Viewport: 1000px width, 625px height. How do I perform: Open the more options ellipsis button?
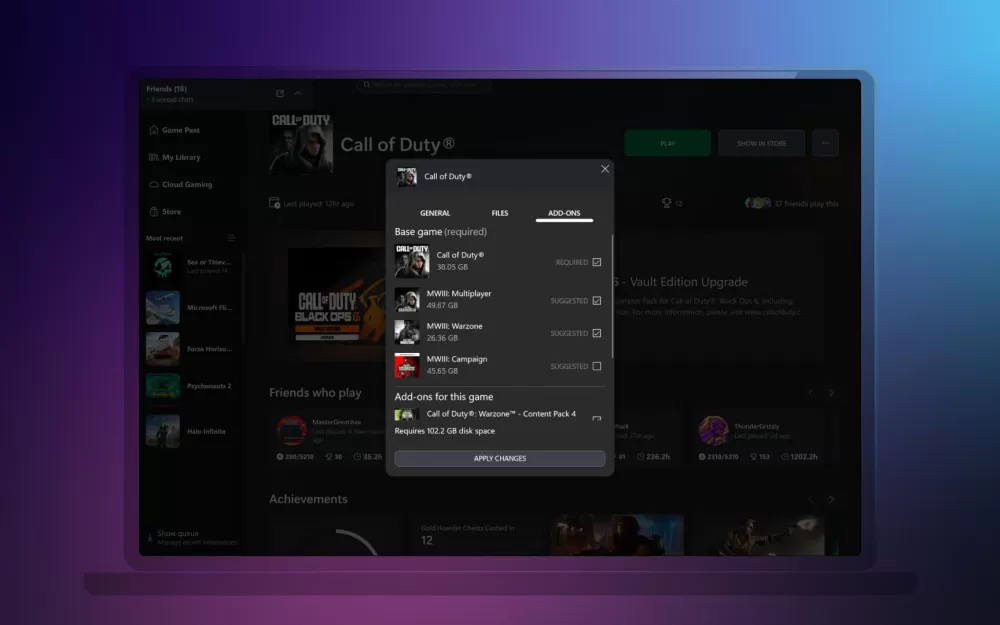(x=825, y=143)
